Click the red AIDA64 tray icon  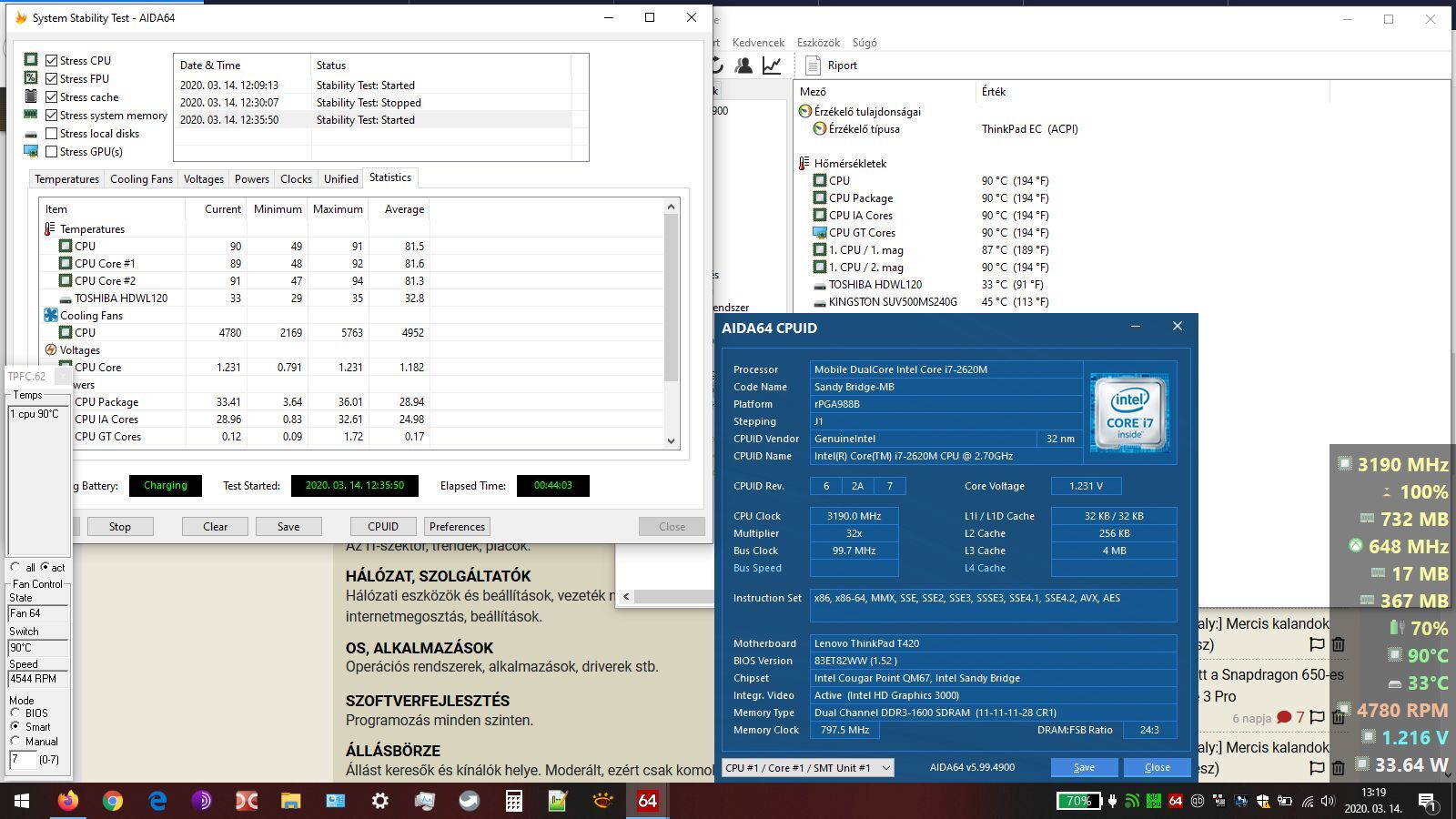(1176, 802)
